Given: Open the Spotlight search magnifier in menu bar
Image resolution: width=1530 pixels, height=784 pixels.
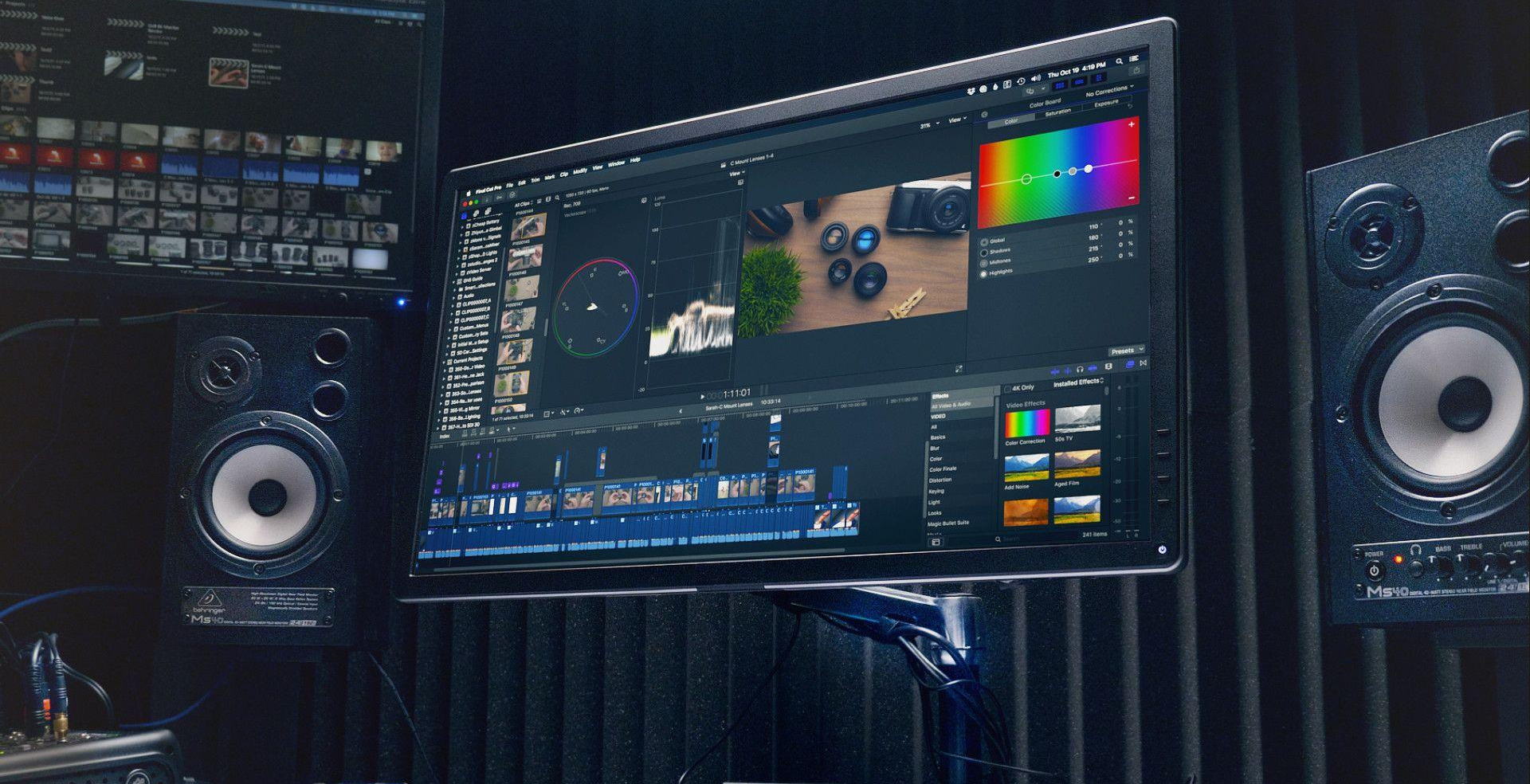Looking at the screenshot, I should (x=1119, y=61).
